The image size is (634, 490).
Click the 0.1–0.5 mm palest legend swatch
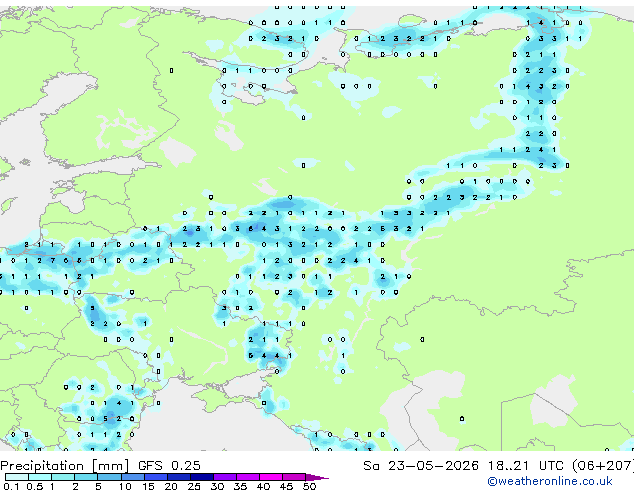[17, 477]
